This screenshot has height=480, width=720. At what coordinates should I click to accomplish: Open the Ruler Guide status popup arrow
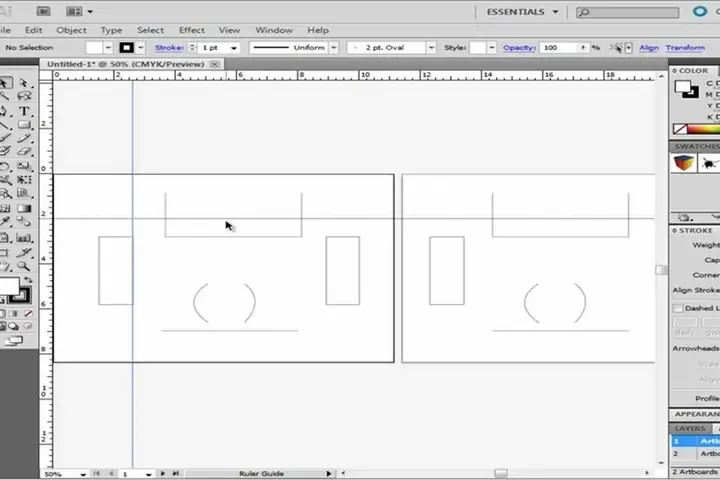point(329,474)
